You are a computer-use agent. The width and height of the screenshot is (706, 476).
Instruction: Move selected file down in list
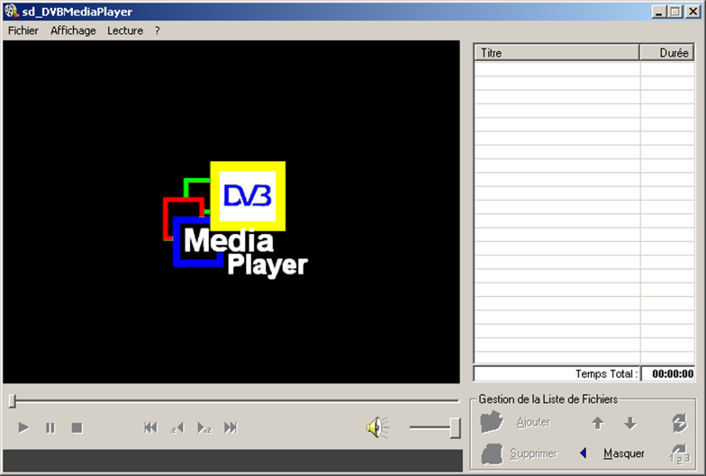point(630,423)
